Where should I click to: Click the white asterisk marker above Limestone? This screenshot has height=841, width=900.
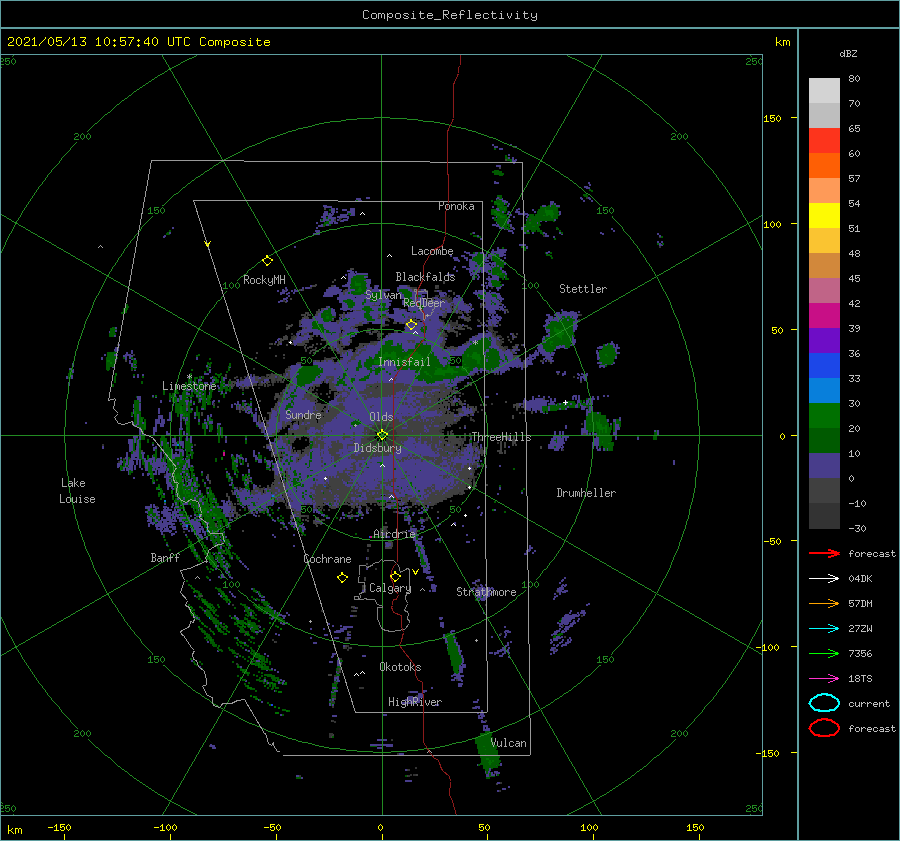point(189,377)
